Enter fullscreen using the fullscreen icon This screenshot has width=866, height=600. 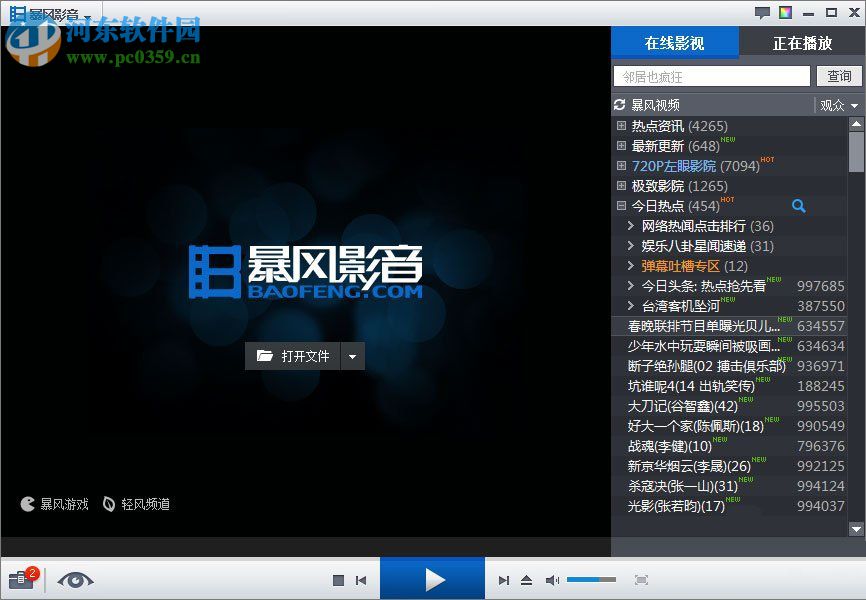pos(641,579)
